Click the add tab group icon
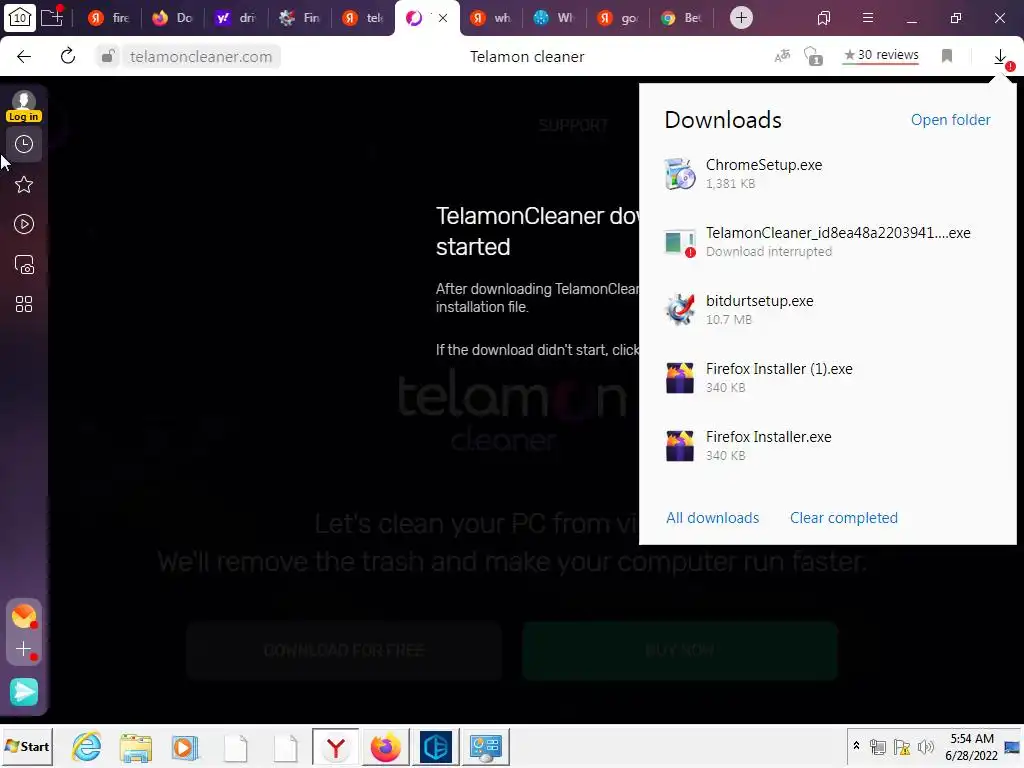 52,17
